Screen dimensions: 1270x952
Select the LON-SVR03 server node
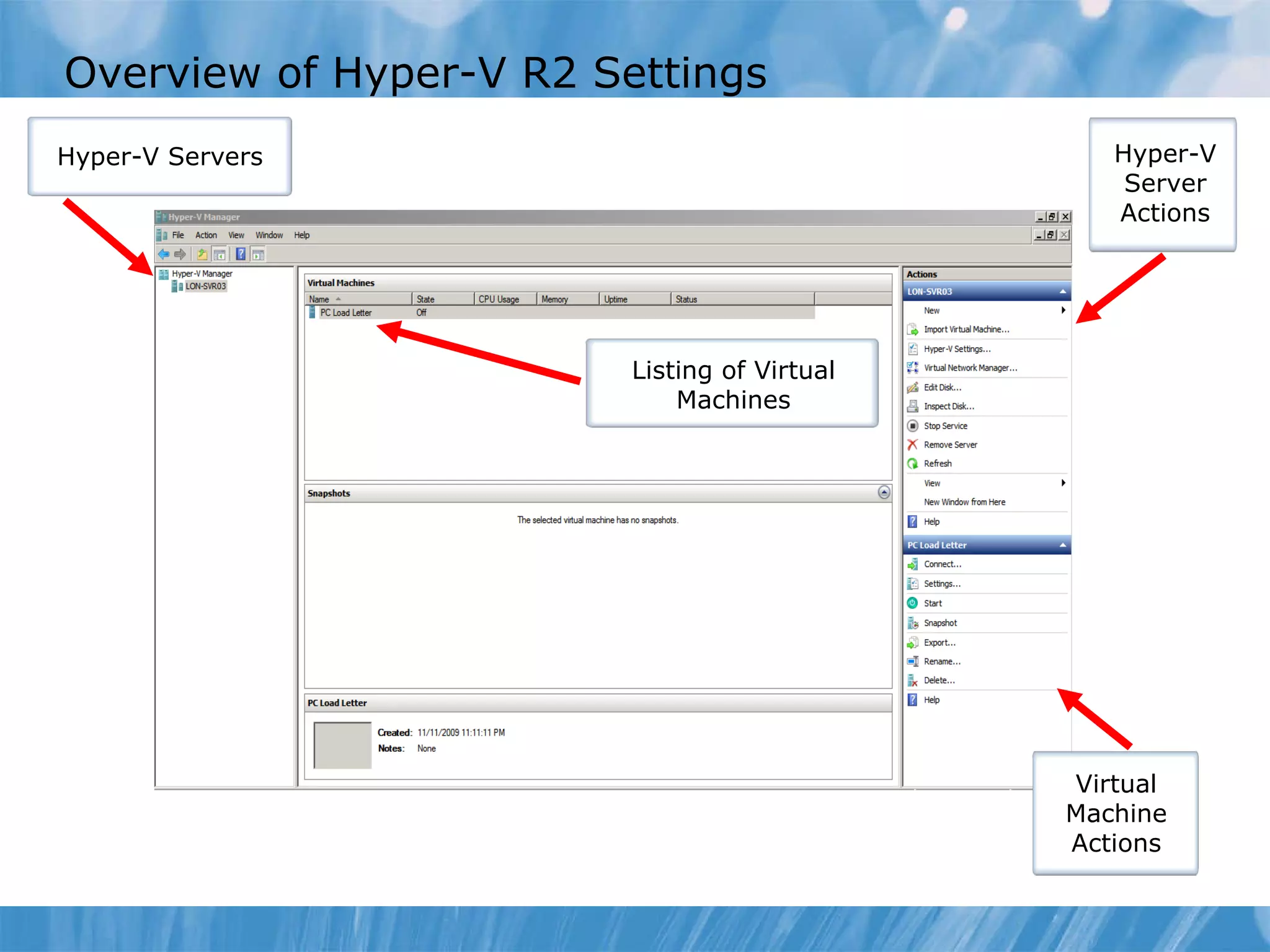coord(206,286)
